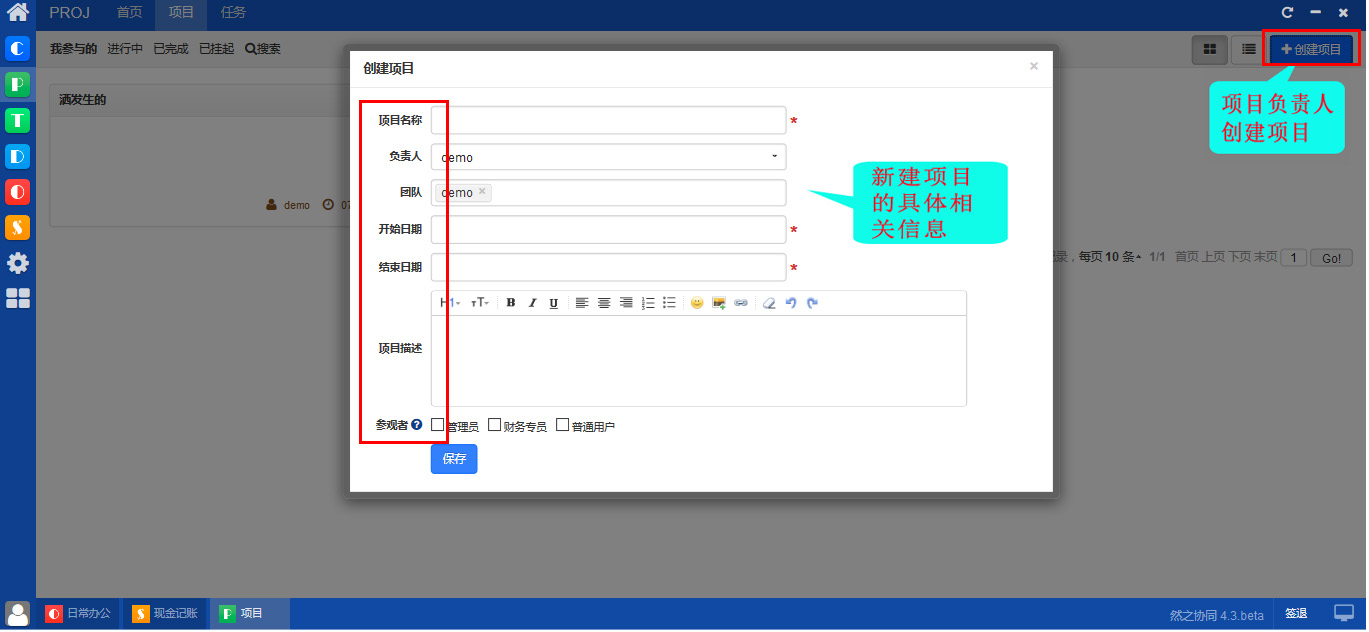Check the 管理员 viewer checkbox
The height and width of the screenshot is (632, 1369).
point(438,425)
